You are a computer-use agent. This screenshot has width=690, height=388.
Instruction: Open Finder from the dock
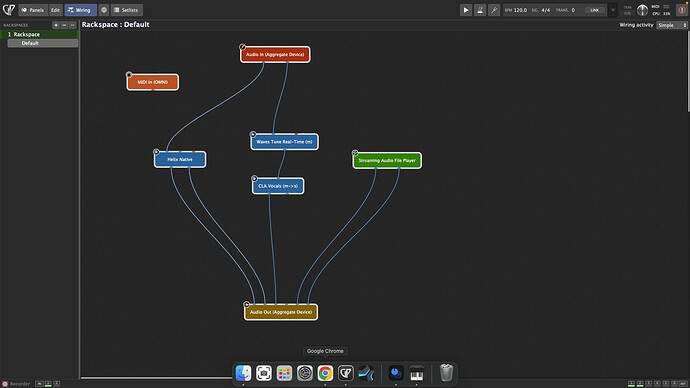pyautogui.click(x=243, y=373)
